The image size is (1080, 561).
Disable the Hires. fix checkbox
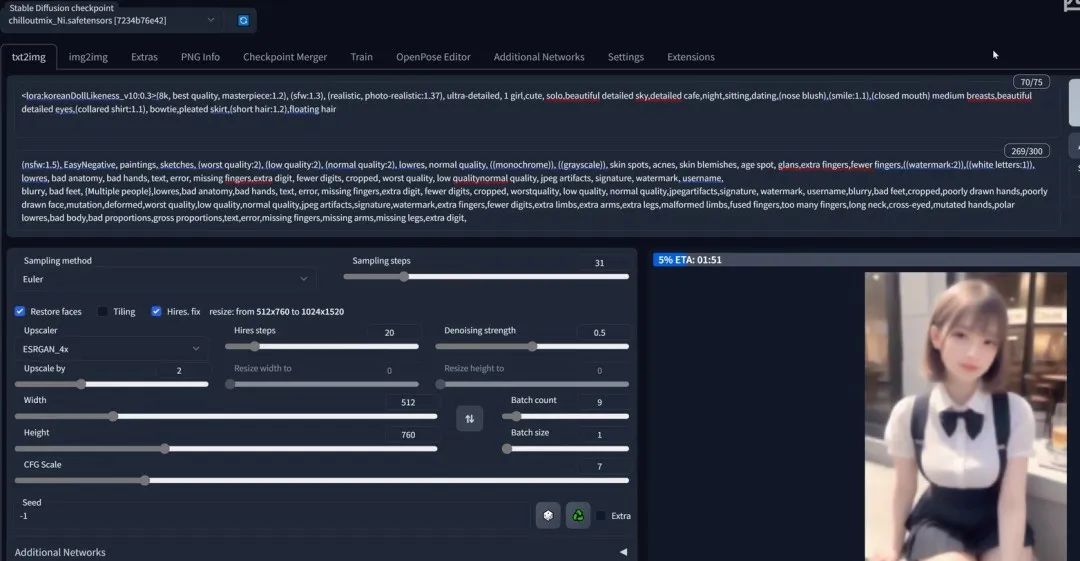[x=156, y=311]
